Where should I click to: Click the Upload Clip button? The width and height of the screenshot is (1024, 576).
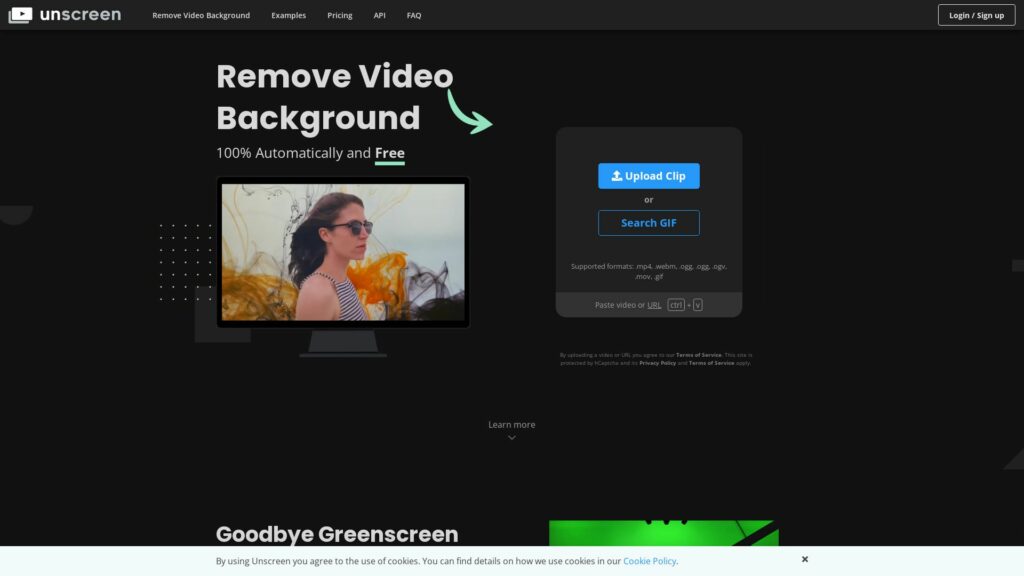[648, 175]
